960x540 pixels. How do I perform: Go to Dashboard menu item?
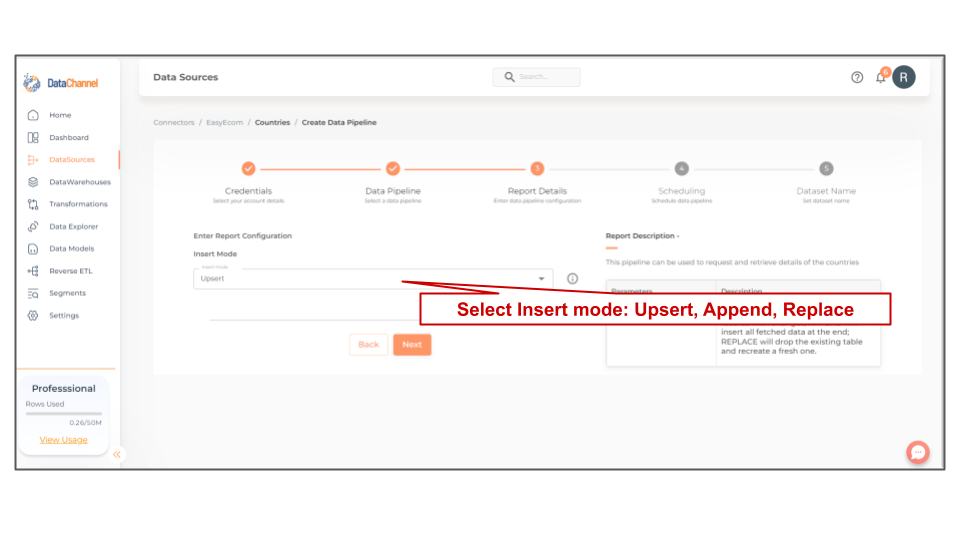(x=69, y=138)
